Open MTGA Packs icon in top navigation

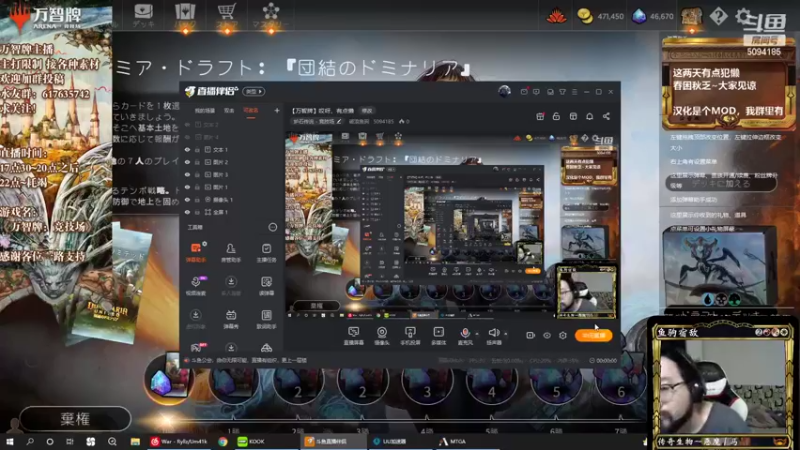coord(185,15)
